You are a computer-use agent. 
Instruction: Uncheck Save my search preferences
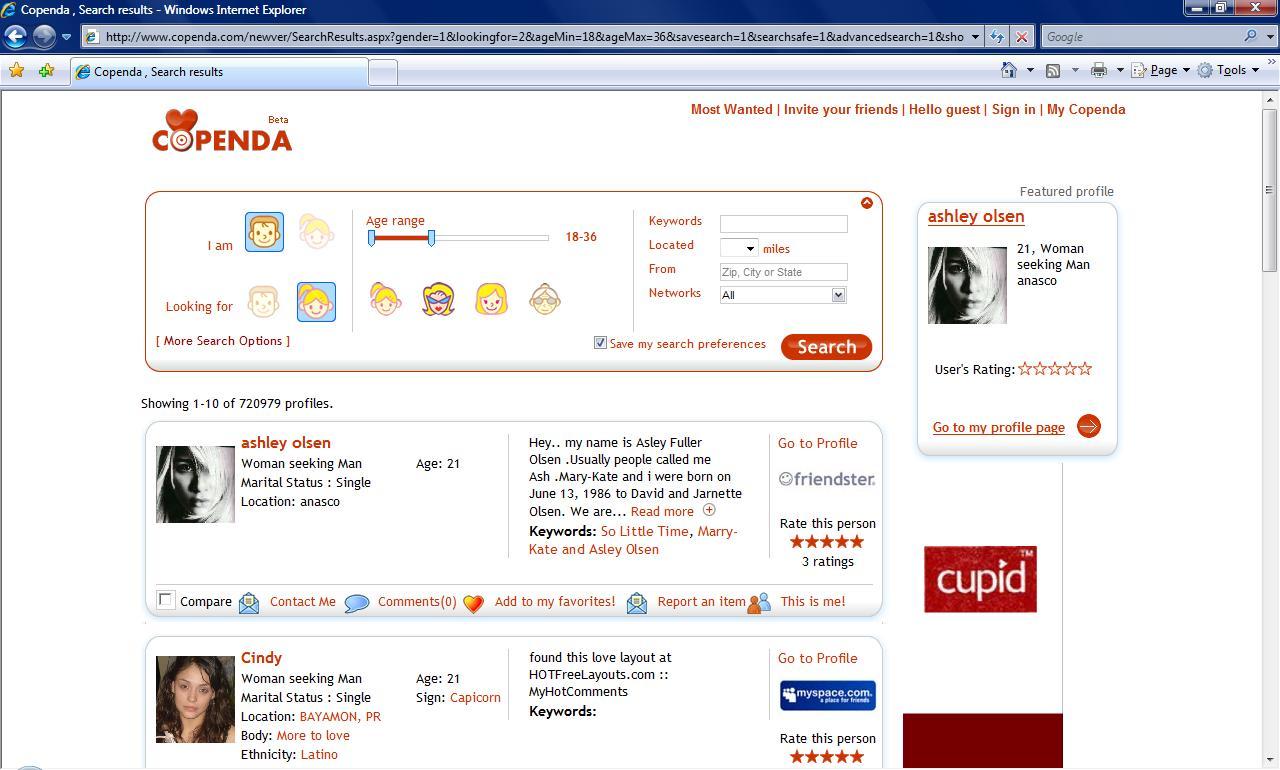(600, 343)
